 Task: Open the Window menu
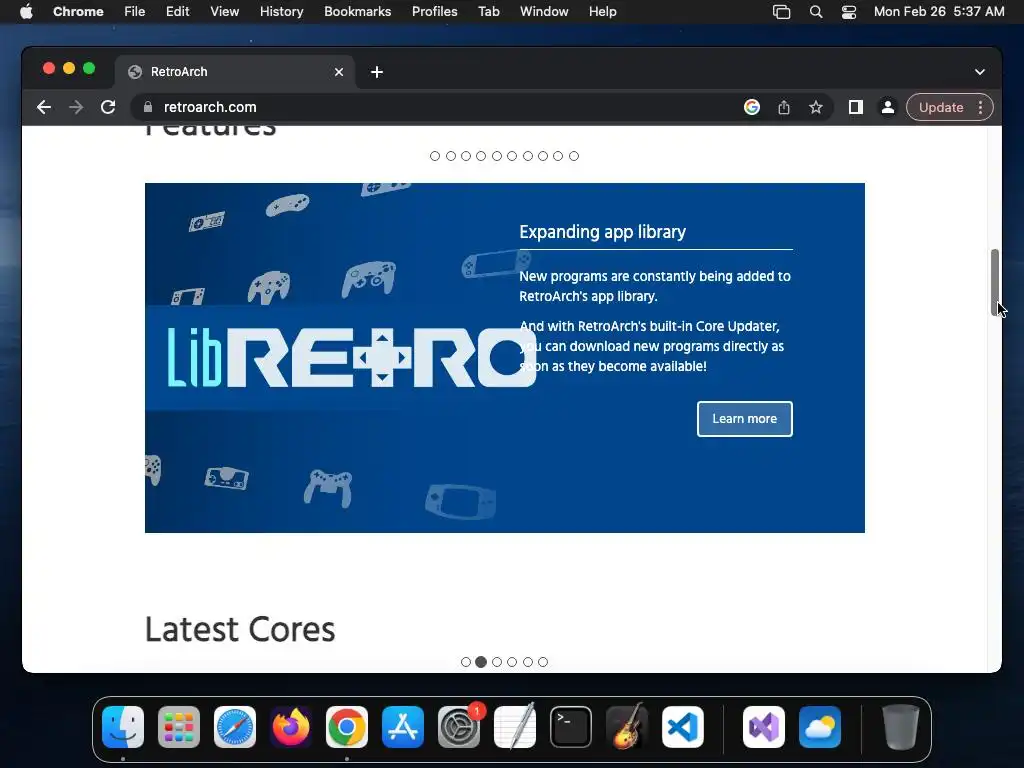(x=544, y=12)
